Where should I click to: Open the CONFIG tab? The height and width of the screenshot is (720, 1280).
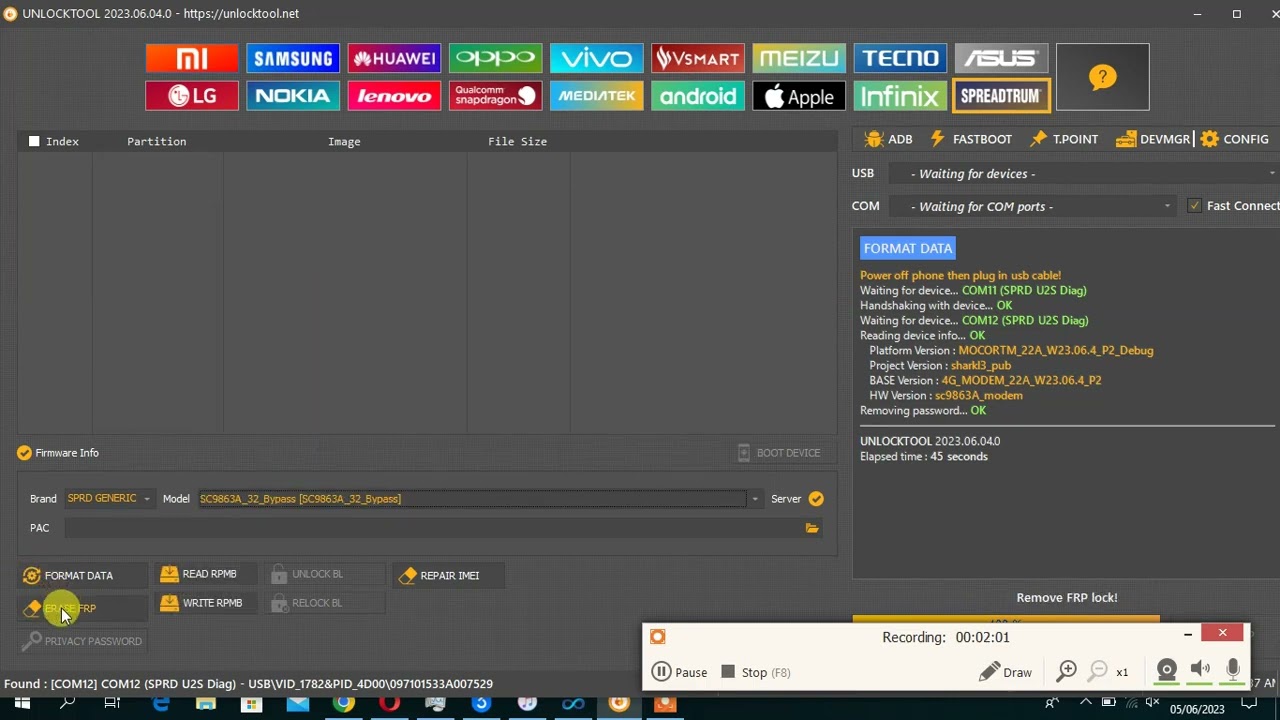(1235, 139)
